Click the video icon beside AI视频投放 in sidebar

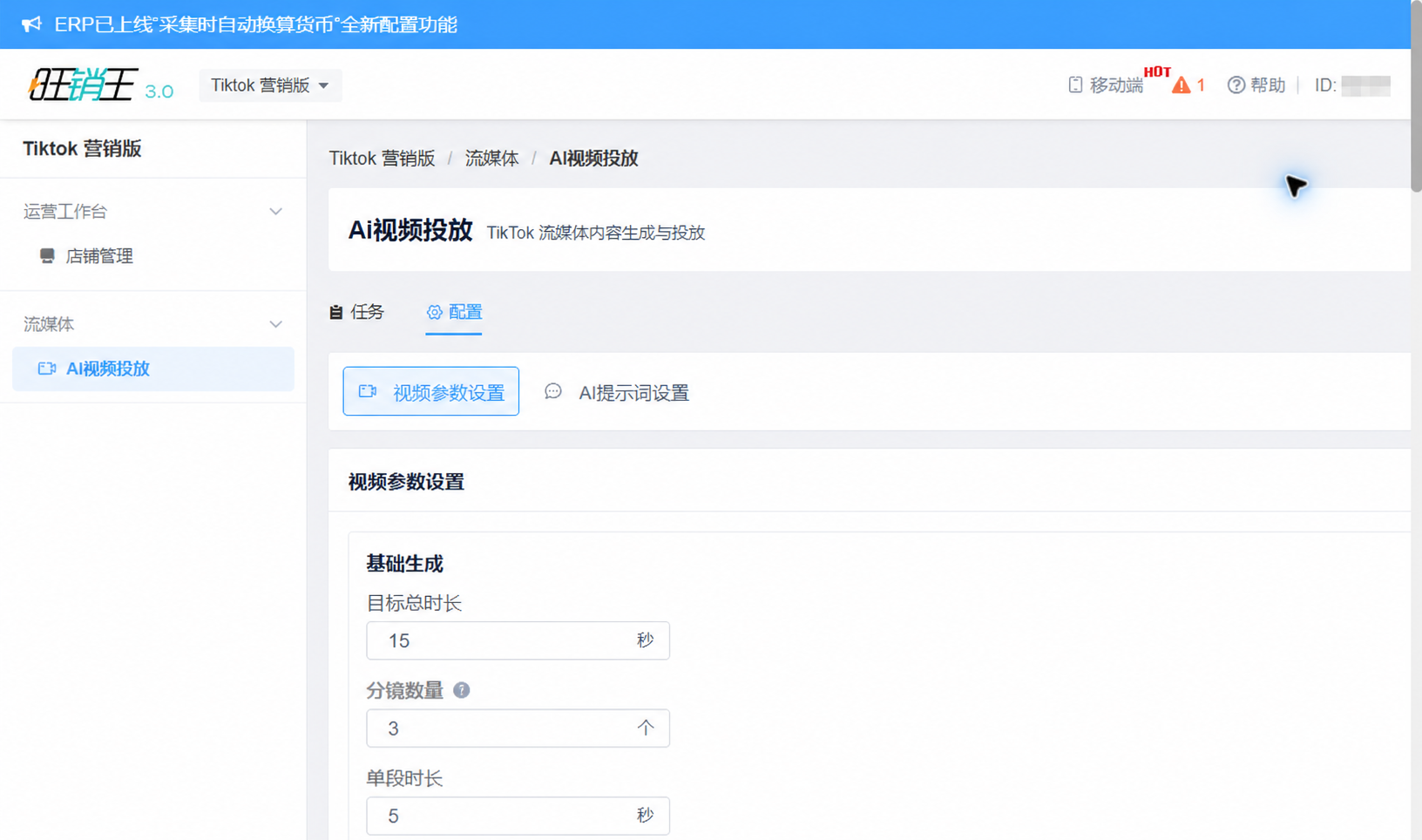pos(47,369)
